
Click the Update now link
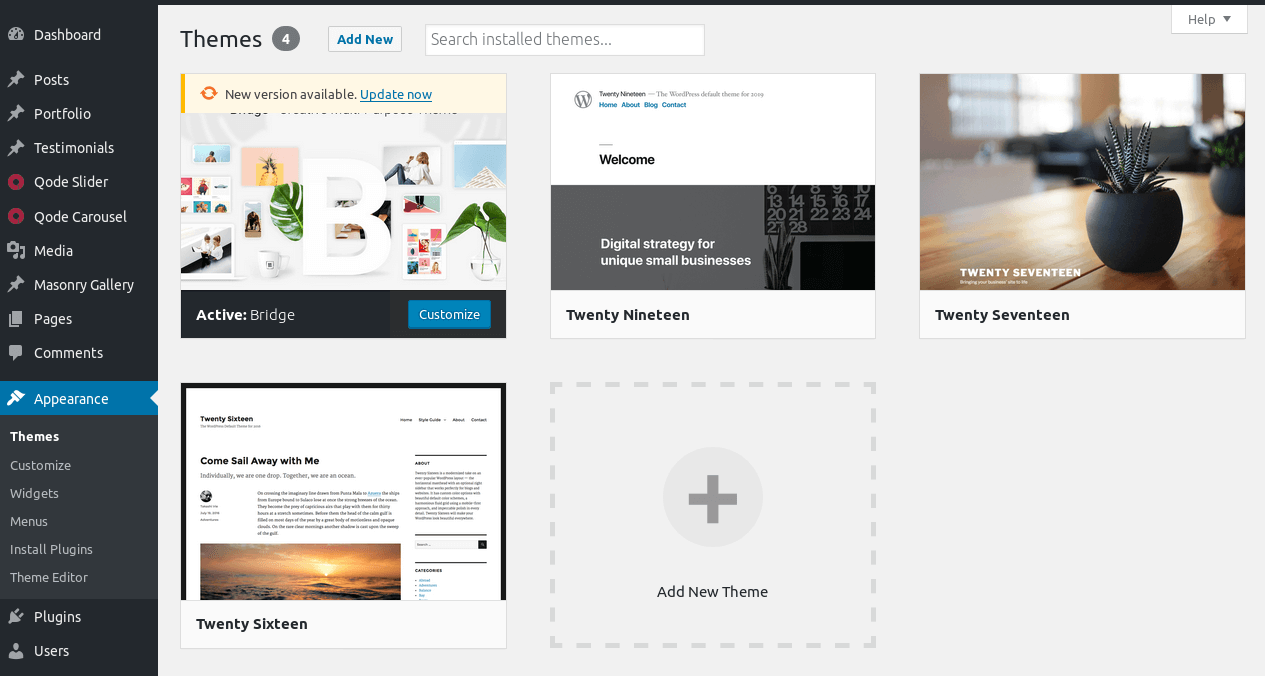pos(396,95)
